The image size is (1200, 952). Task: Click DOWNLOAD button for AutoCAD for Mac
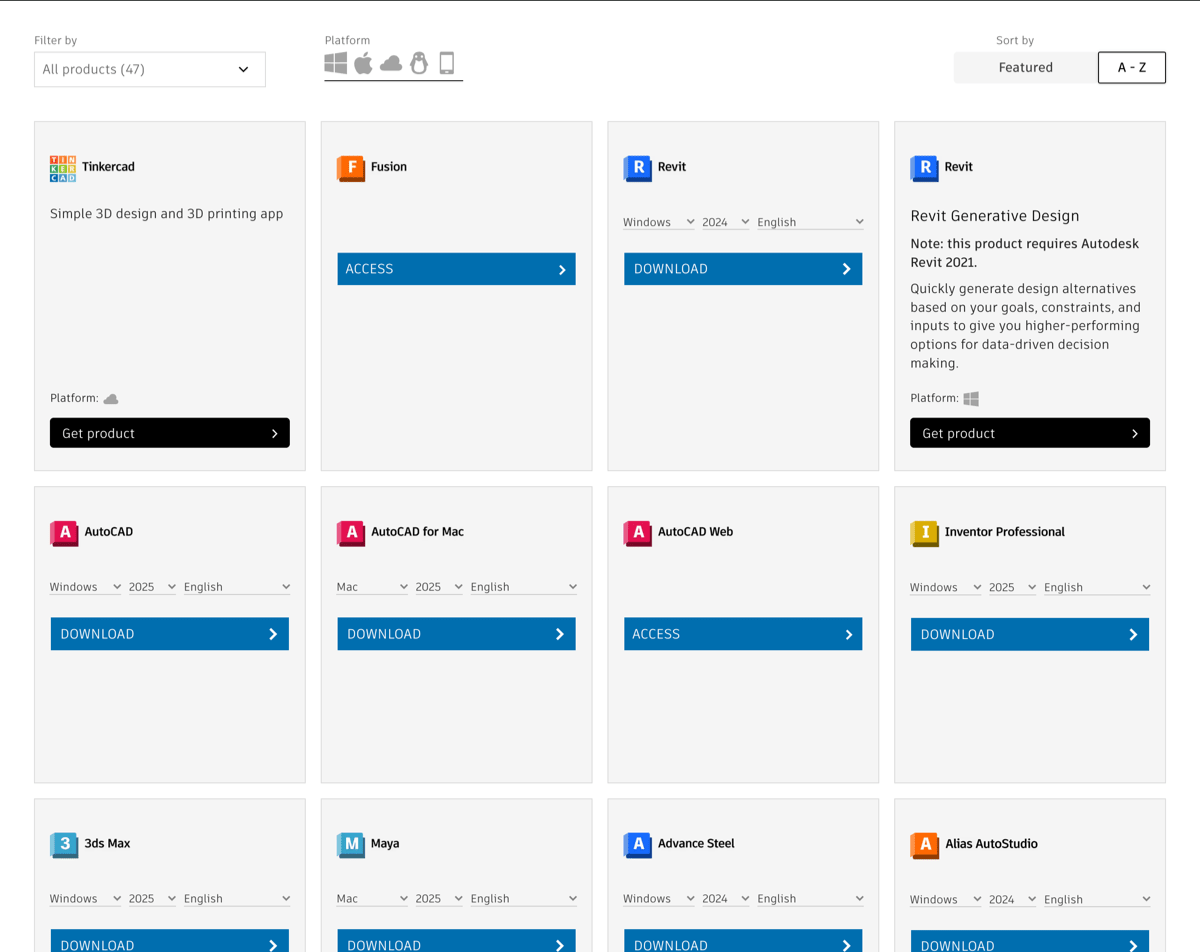[x=456, y=634]
